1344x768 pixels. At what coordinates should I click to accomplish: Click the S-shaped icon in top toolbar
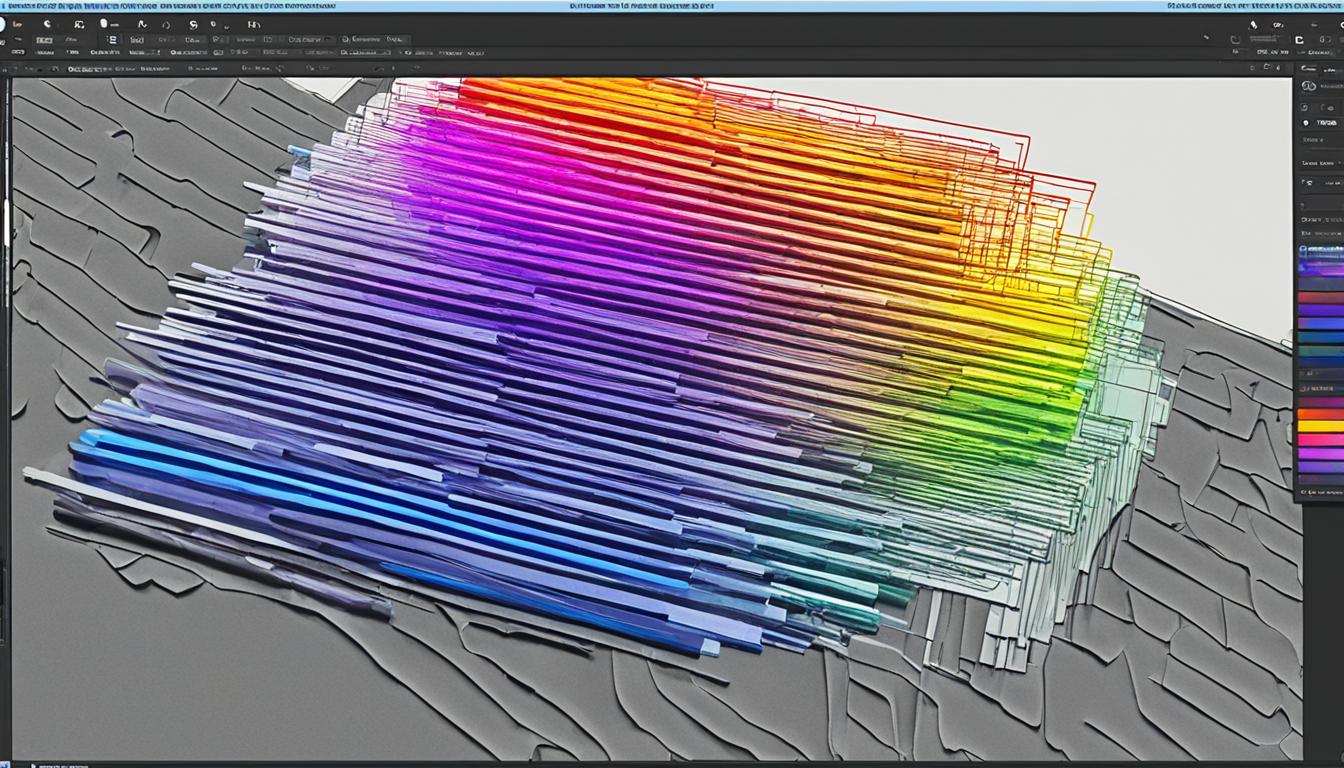click(193, 23)
